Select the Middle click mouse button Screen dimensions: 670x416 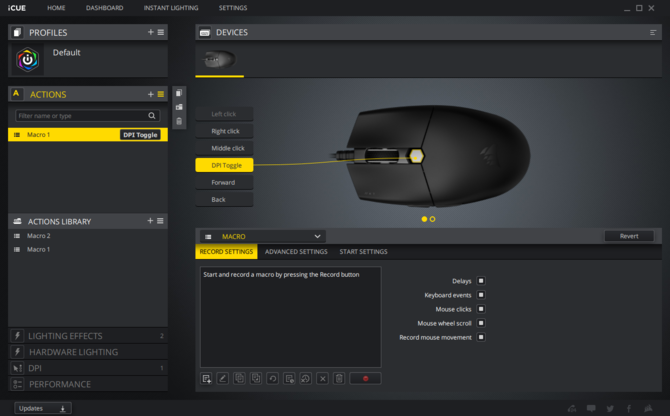click(x=224, y=148)
